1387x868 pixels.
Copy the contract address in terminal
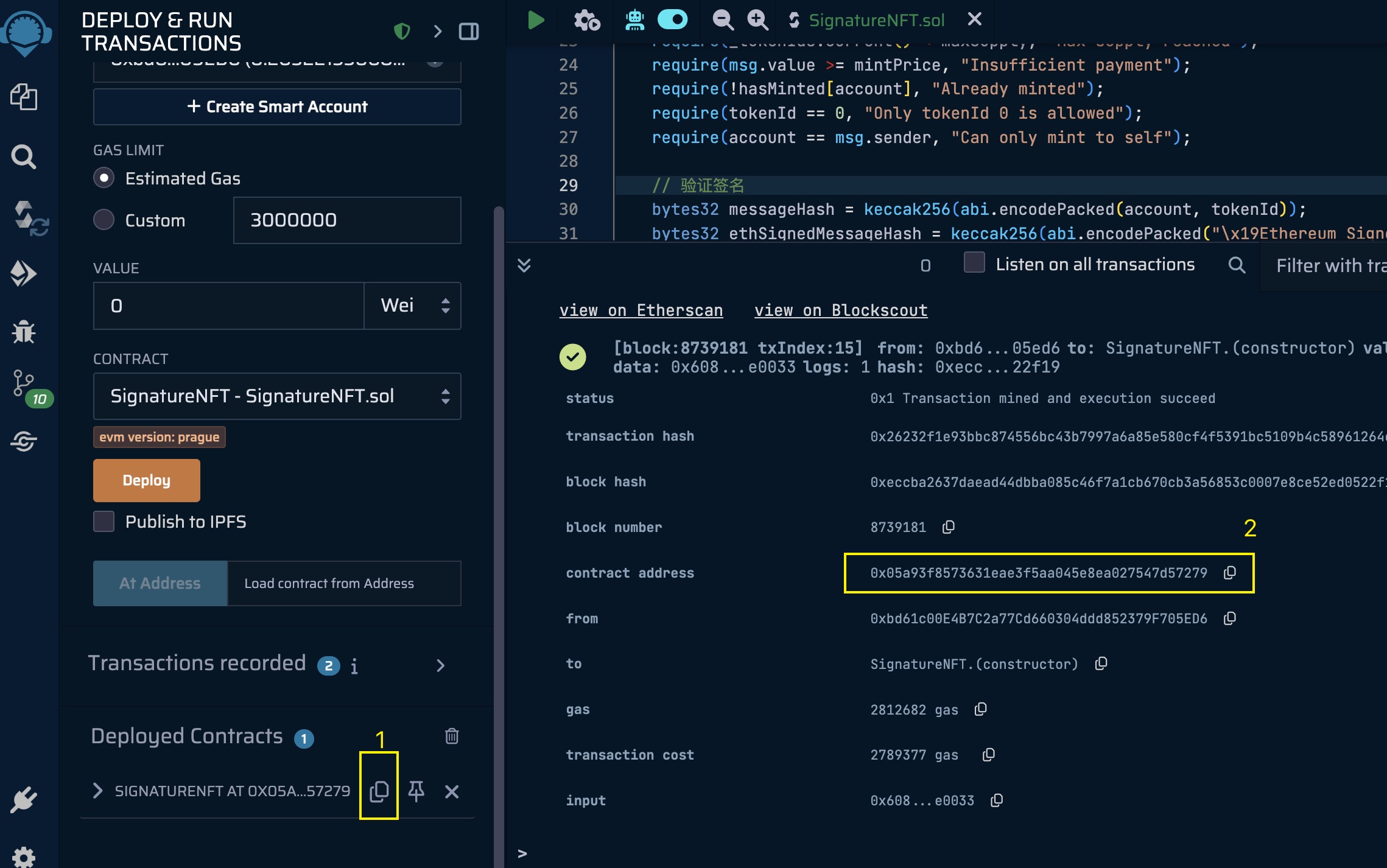1230,573
